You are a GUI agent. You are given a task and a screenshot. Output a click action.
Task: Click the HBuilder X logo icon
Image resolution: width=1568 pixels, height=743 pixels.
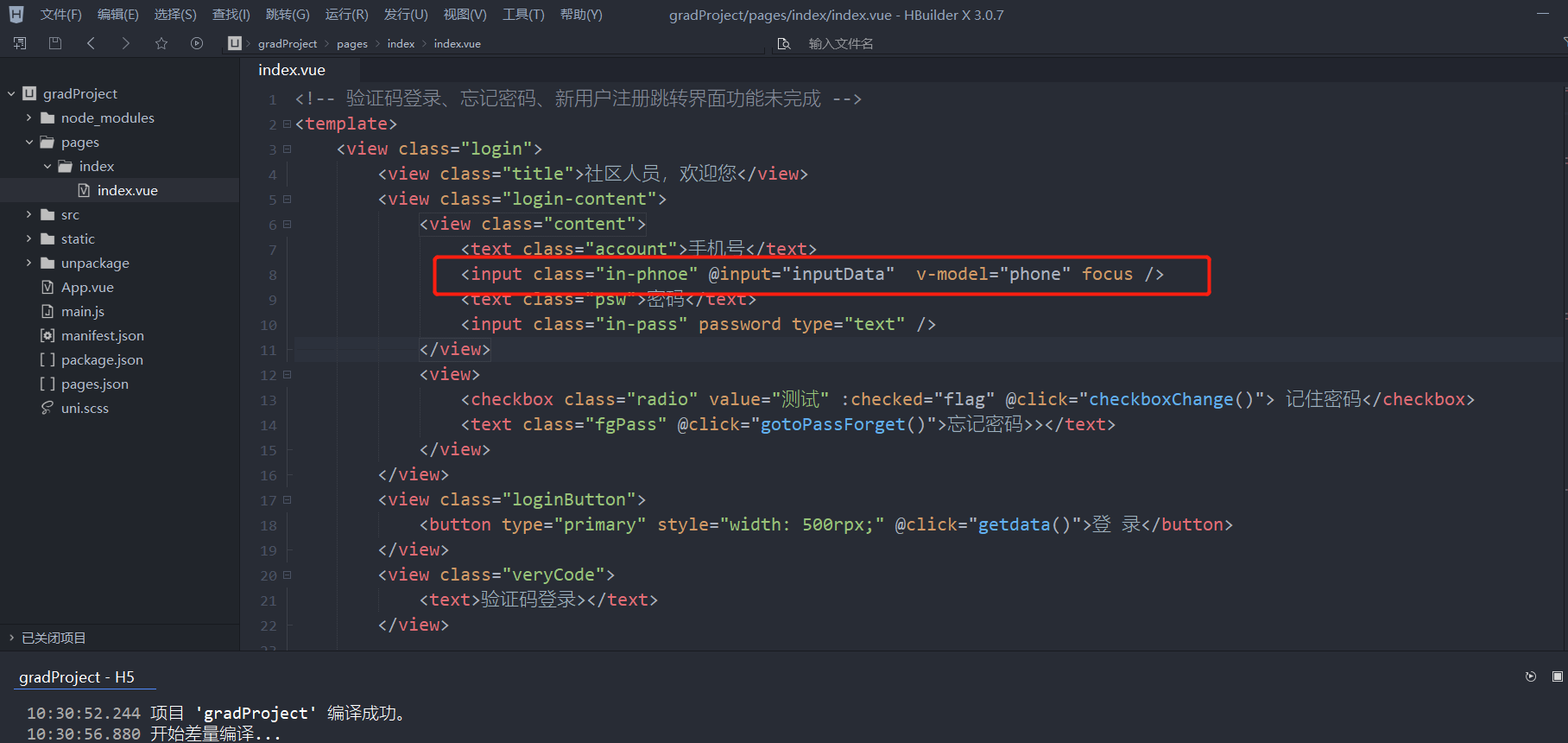[x=16, y=15]
